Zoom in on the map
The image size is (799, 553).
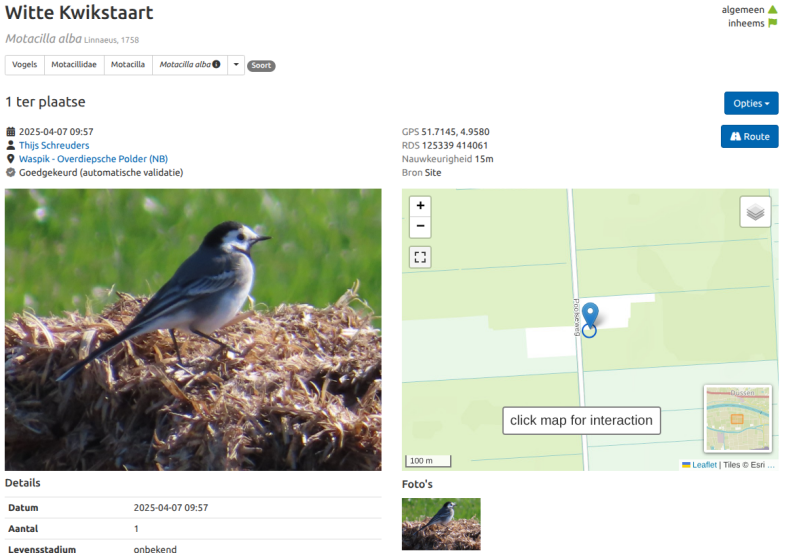coord(420,206)
